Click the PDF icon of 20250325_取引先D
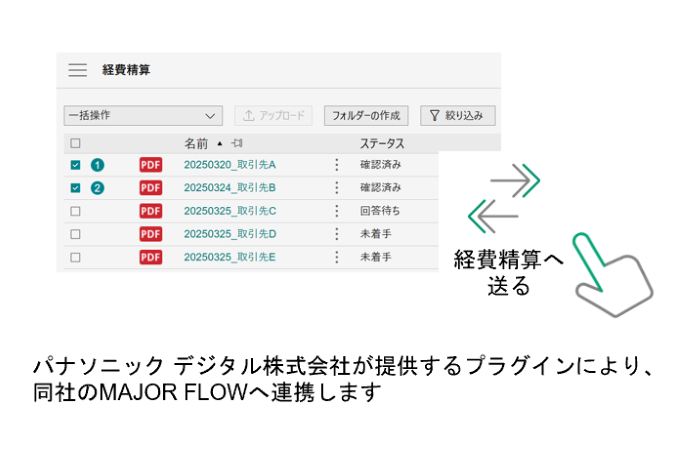This screenshot has height=454, width=686. [x=150, y=234]
